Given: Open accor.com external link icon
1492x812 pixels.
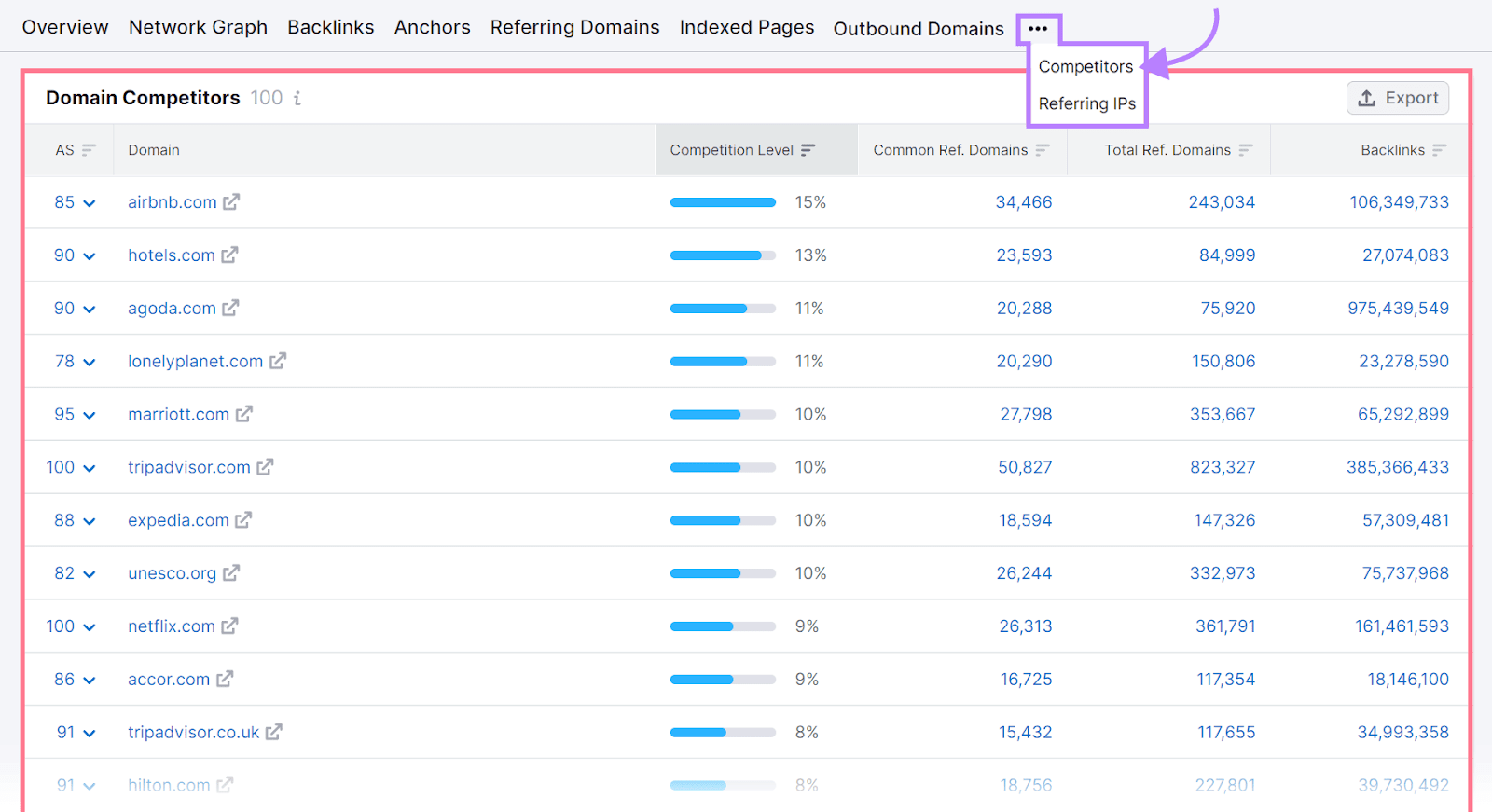Looking at the screenshot, I should (225, 680).
